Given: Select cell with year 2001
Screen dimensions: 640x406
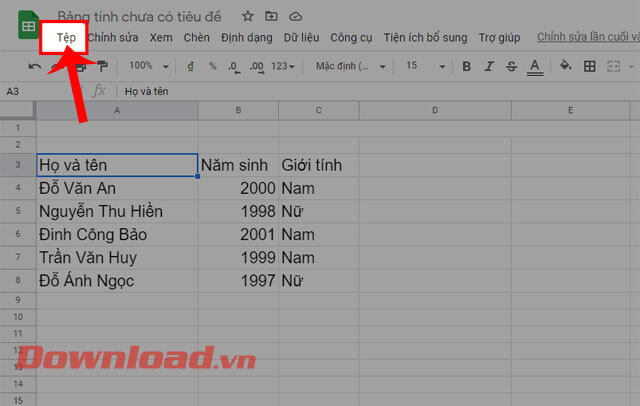Looking at the screenshot, I should pyautogui.click(x=238, y=235).
